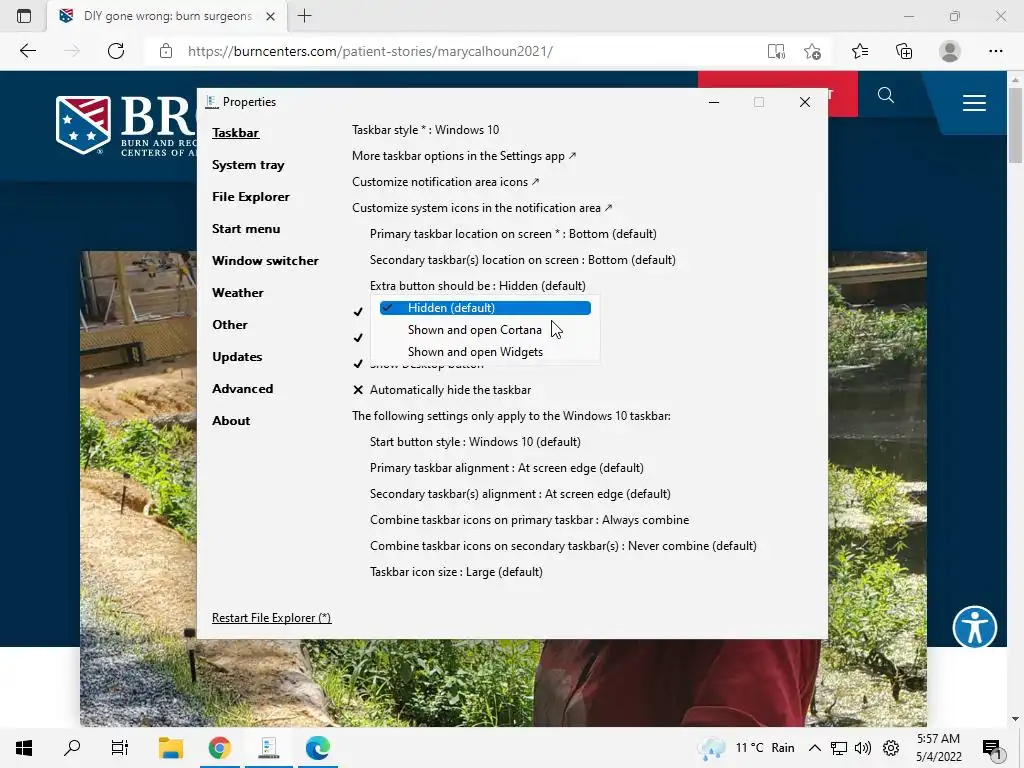Open Customize notification area icons link

click(x=445, y=182)
